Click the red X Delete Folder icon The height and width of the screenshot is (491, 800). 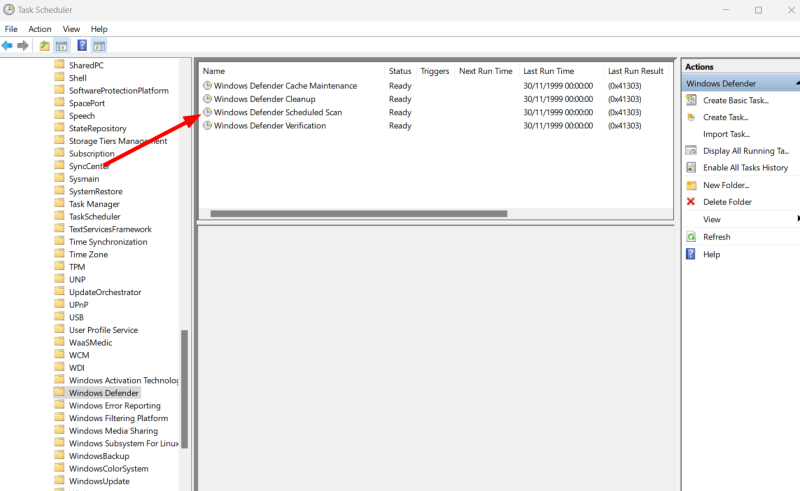(691, 202)
